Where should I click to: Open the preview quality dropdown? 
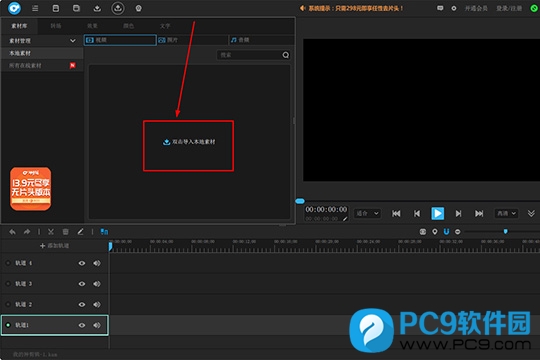coord(506,214)
